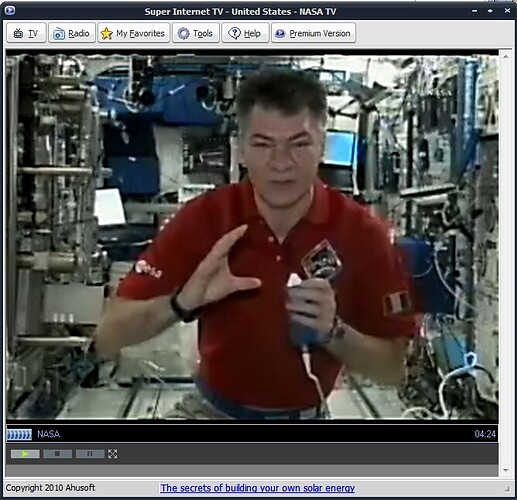Click the 04:24 elapsed time display
Image resolution: width=517 pixels, height=500 pixels.
485,434
